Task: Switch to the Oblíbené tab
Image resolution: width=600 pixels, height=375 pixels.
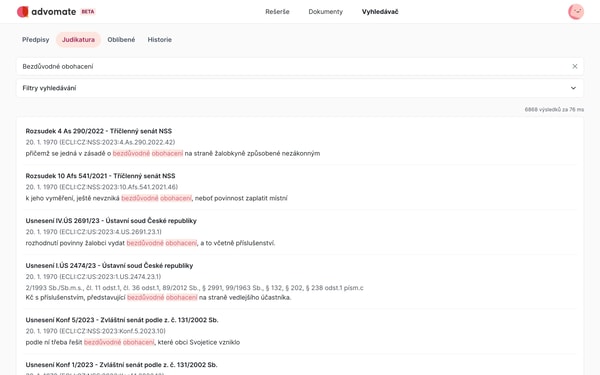Action: (x=121, y=39)
